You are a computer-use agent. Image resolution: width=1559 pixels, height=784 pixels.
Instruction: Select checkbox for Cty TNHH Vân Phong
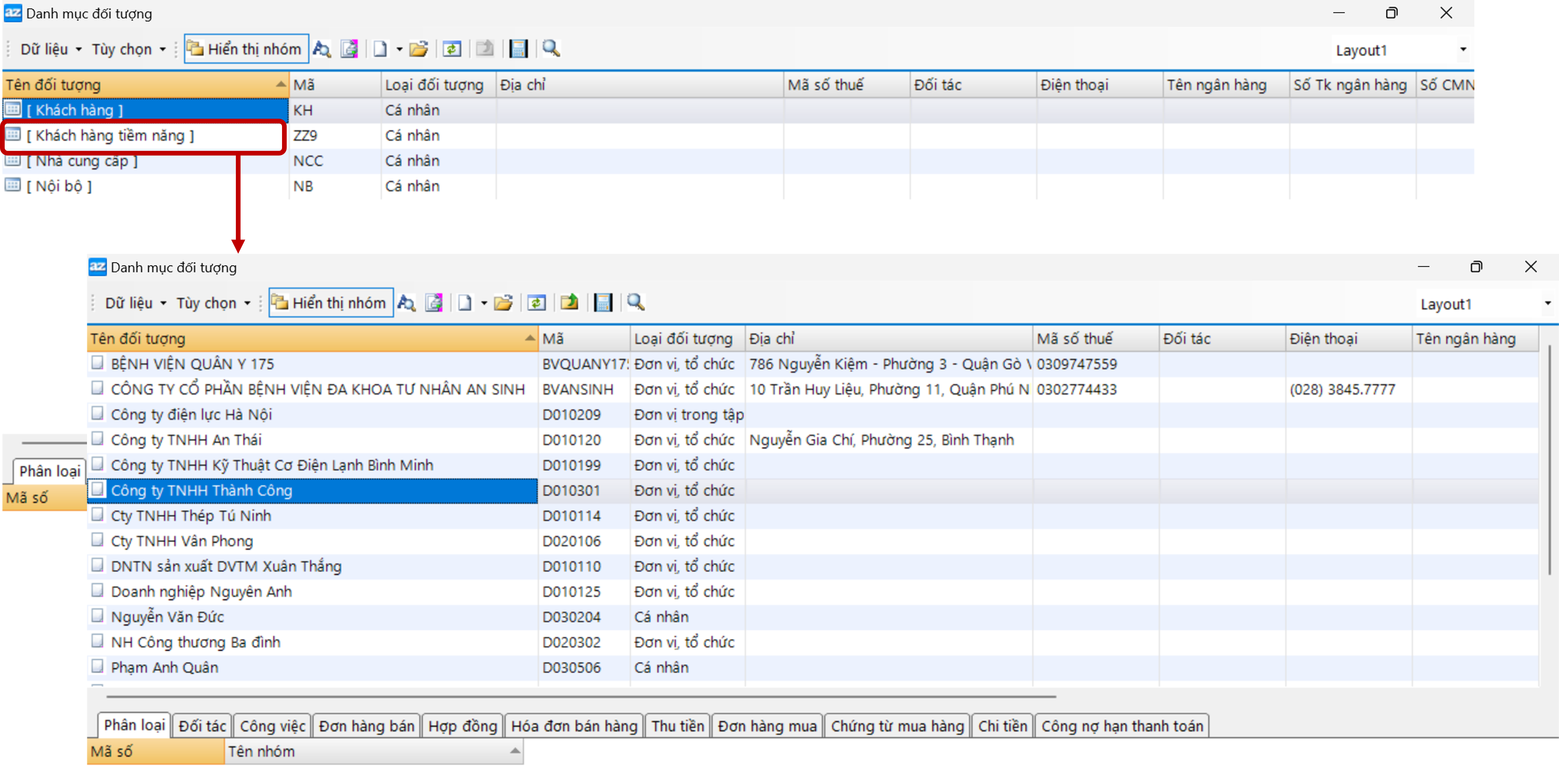(97, 540)
